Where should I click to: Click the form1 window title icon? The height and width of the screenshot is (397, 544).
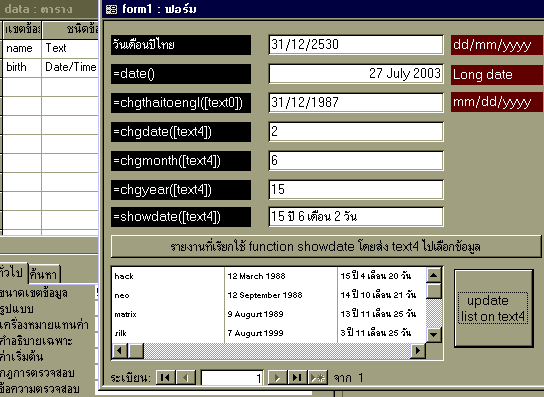pyautogui.click(x=111, y=9)
